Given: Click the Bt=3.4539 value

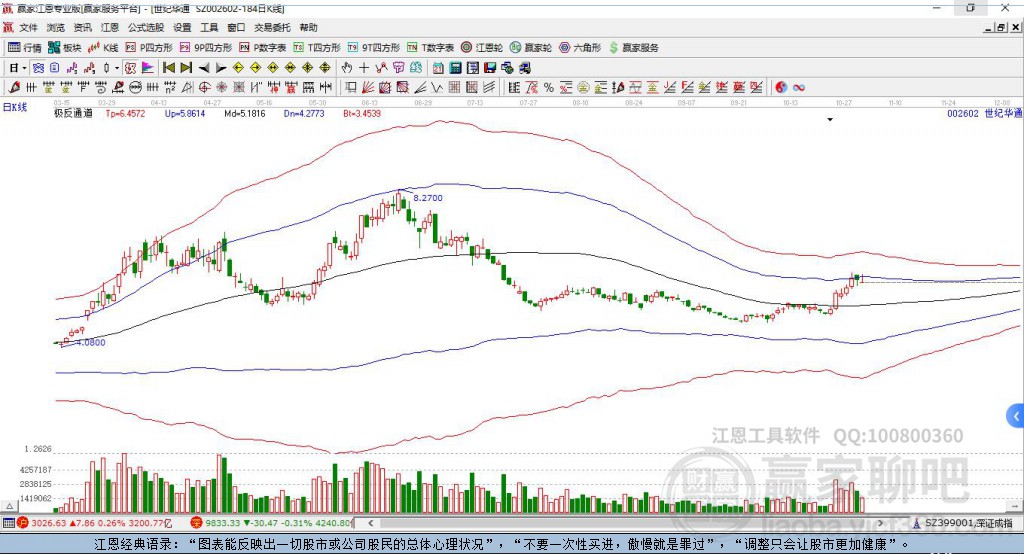Looking at the screenshot, I should click(x=362, y=114).
